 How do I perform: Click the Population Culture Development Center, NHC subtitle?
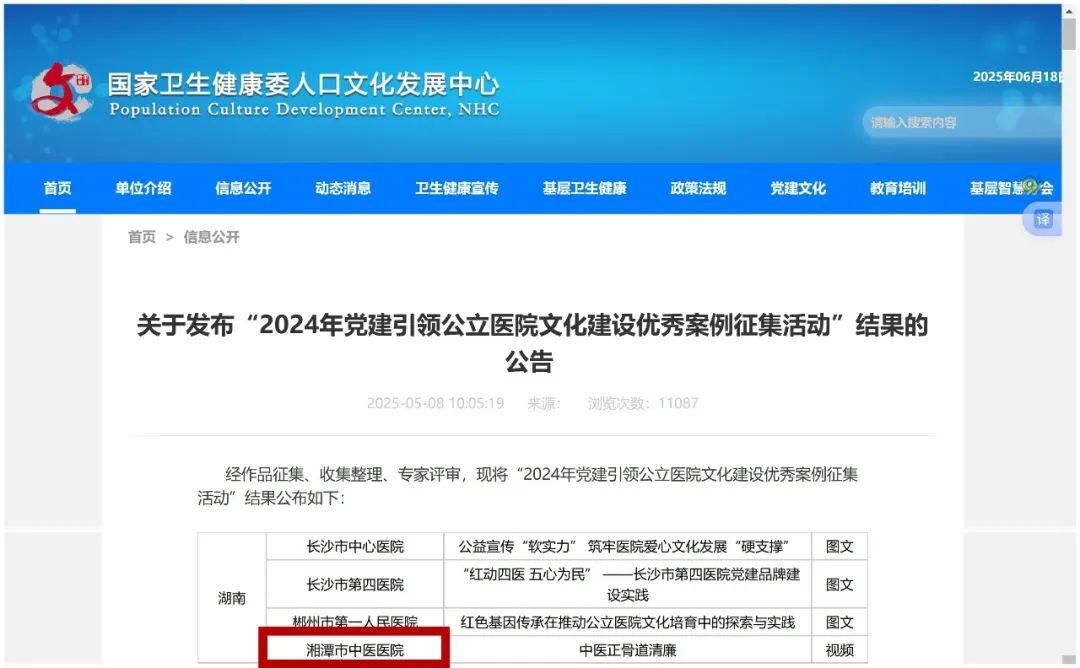304,109
